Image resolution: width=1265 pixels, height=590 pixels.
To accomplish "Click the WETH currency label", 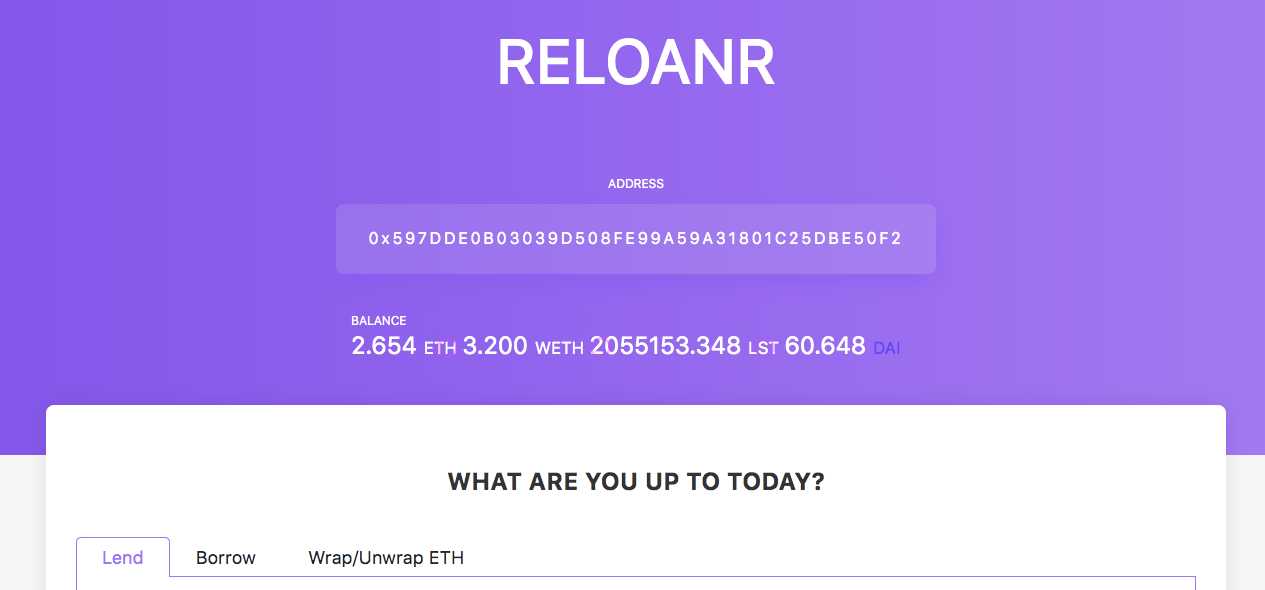I will pyautogui.click(x=559, y=348).
